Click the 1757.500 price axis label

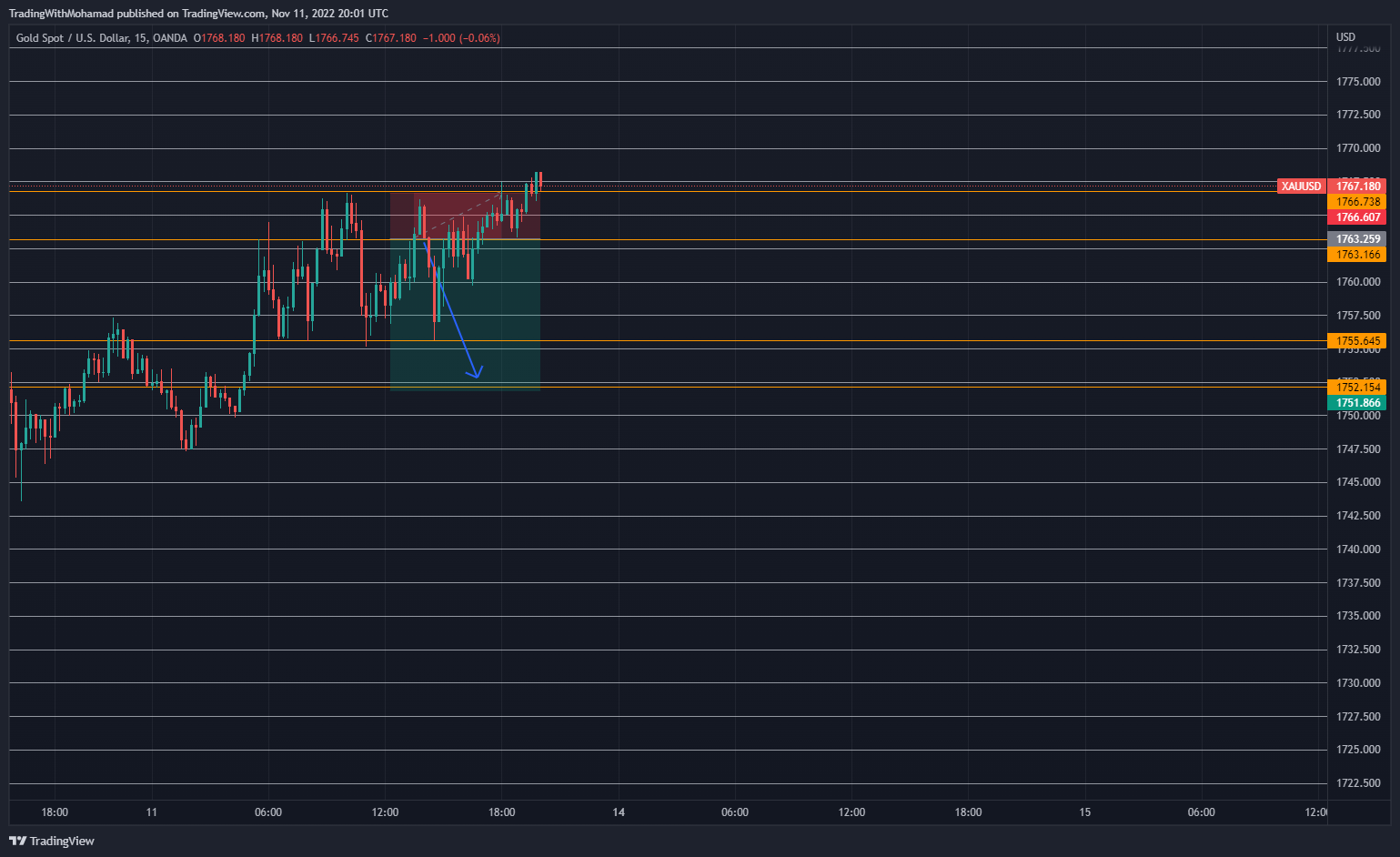(x=1358, y=316)
